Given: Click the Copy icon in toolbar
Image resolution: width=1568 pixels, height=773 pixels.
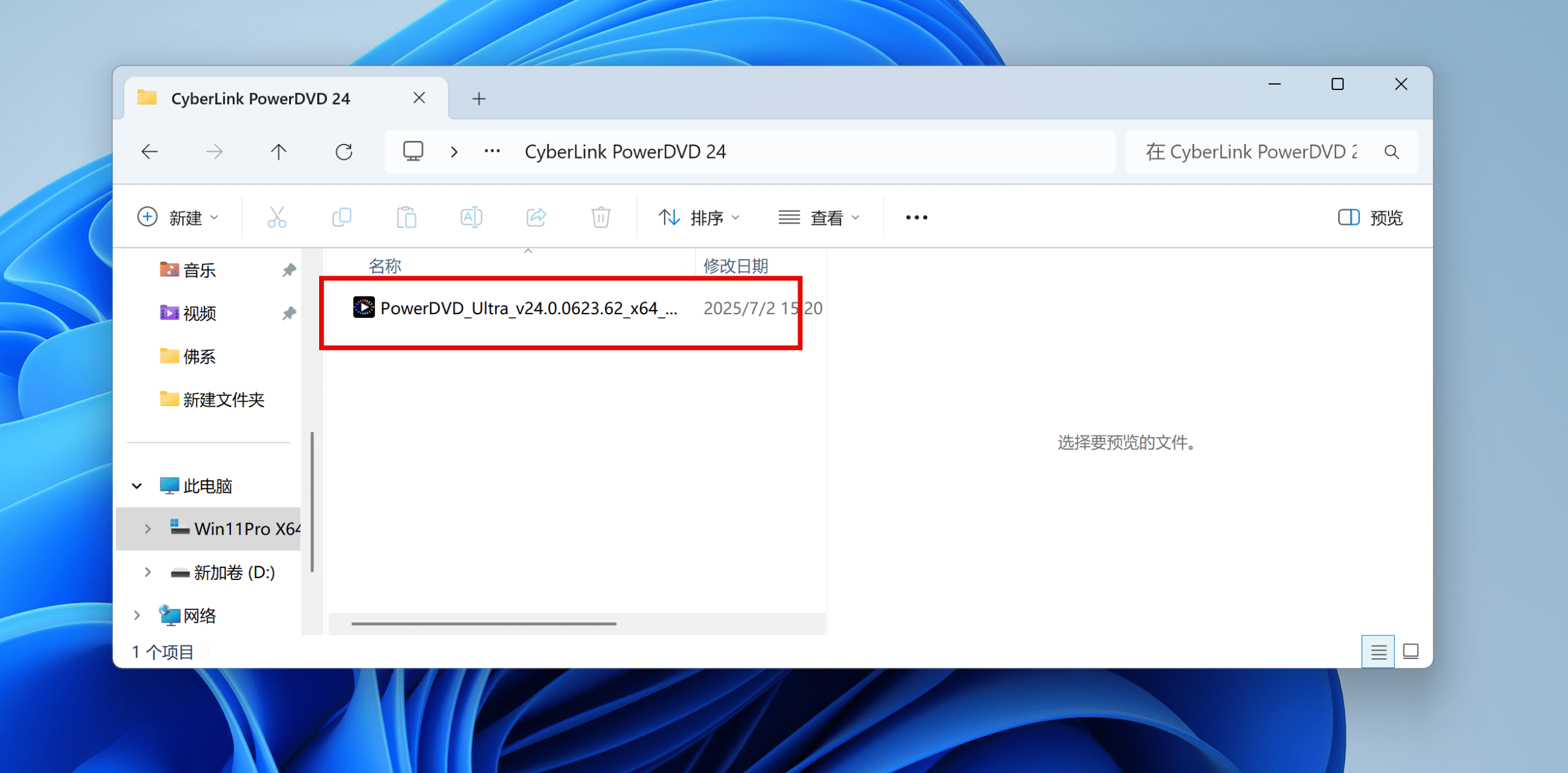Looking at the screenshot, I should tap(342, 217).
